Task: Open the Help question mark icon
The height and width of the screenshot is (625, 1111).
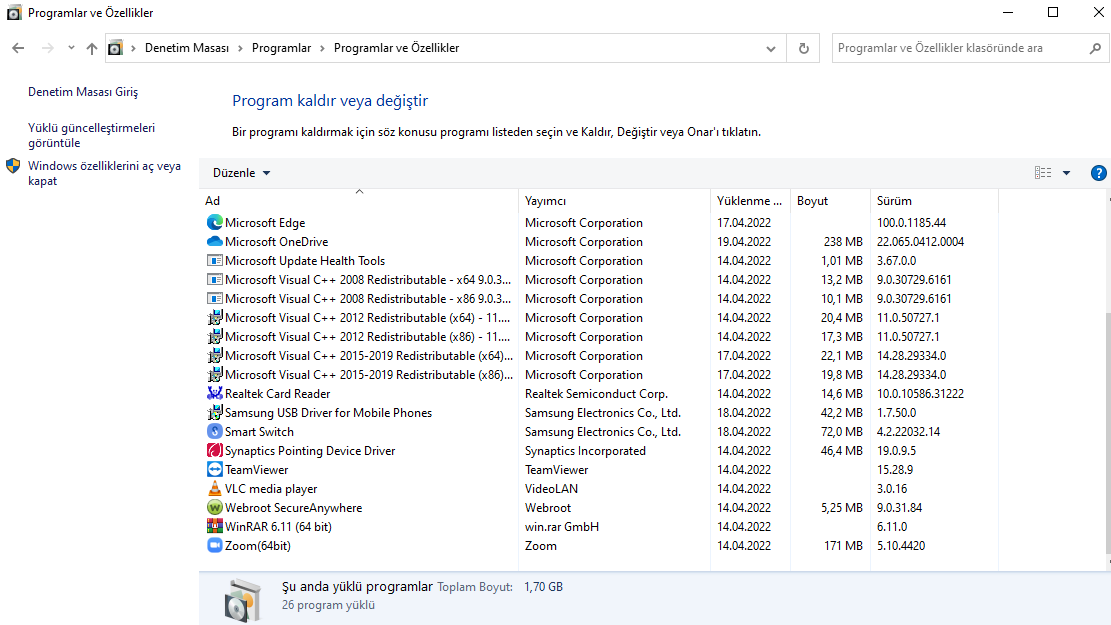Action: click(1098, 172)
